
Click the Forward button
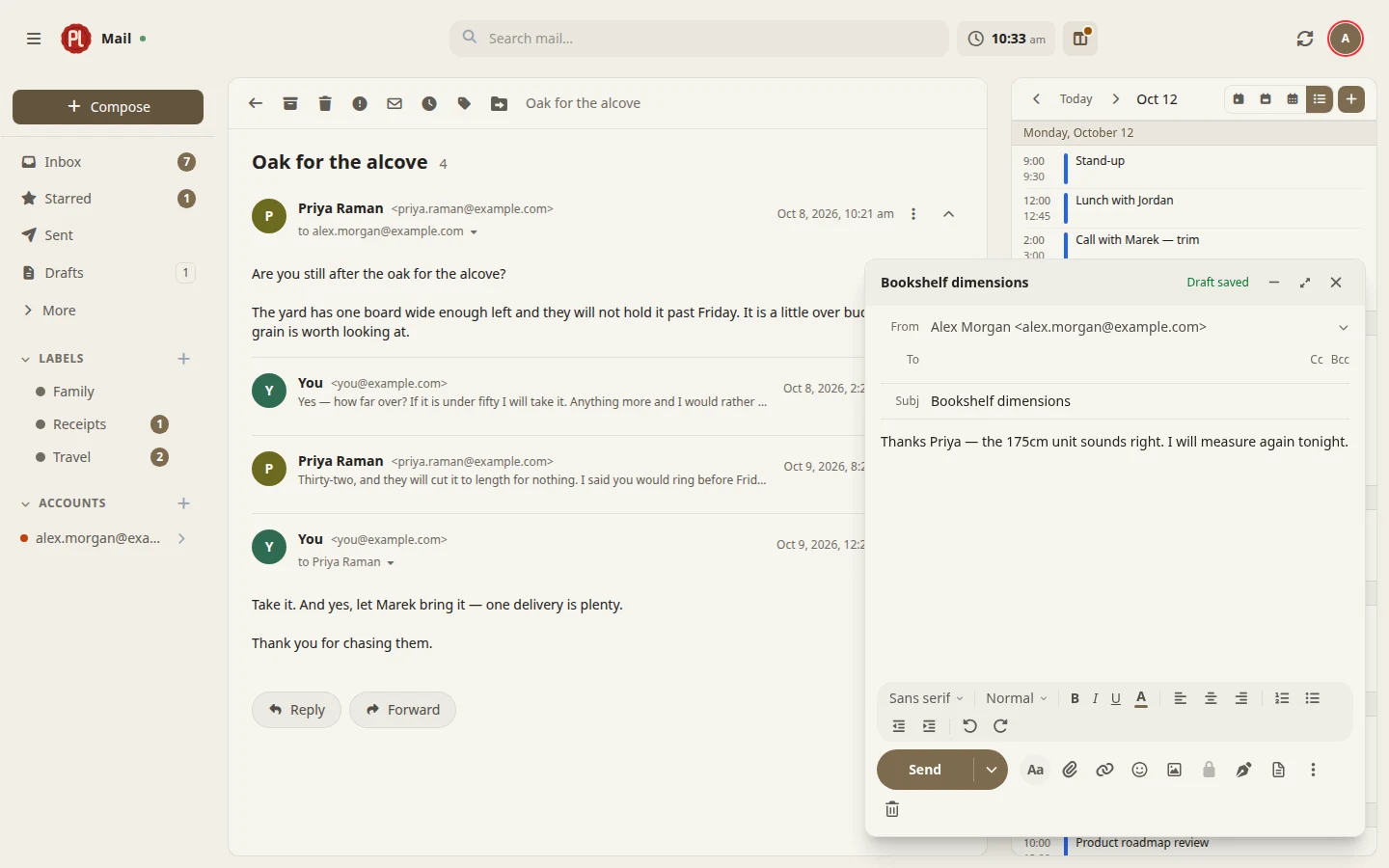(403, 710)
